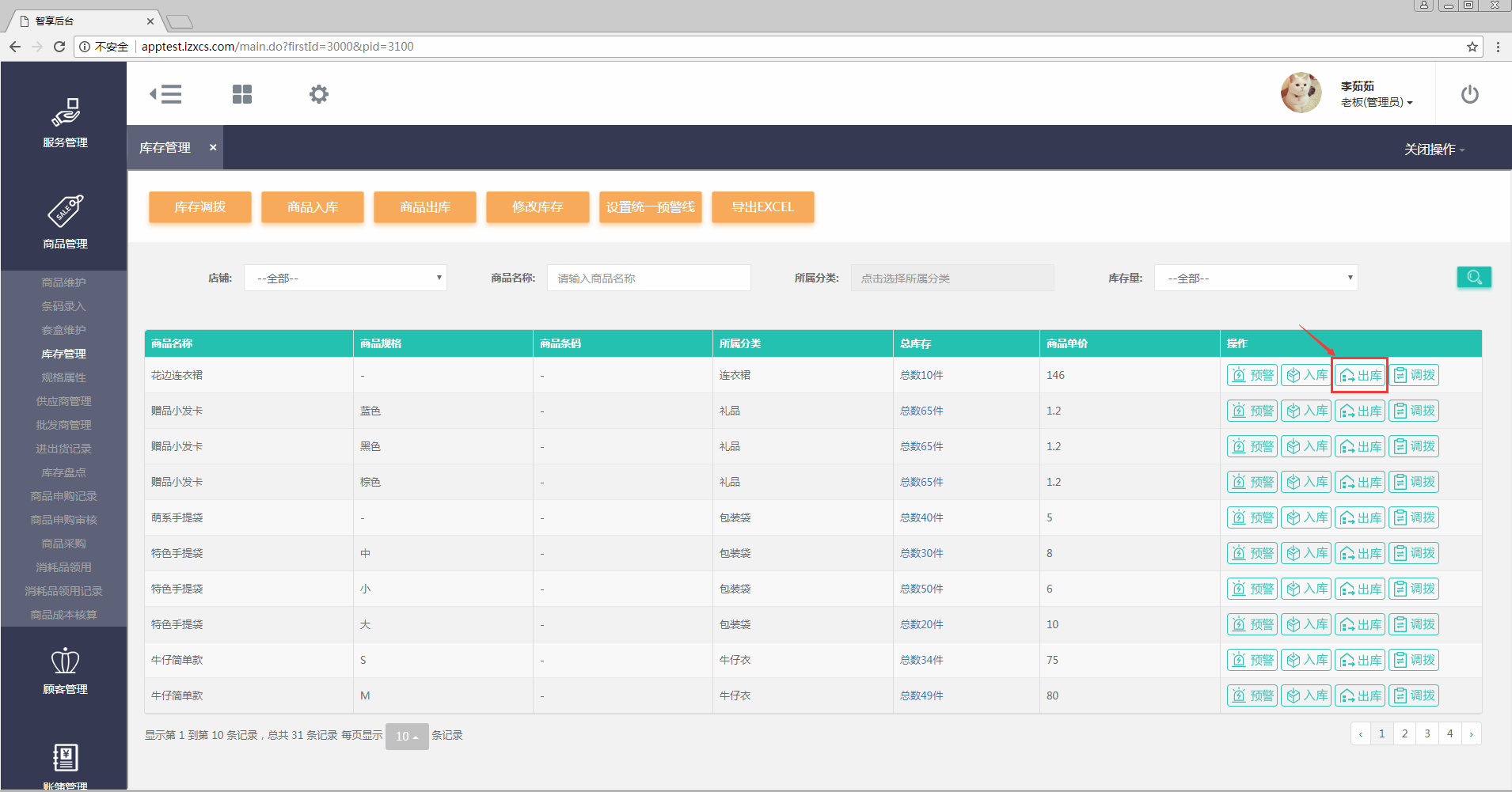Click 出库 for 牛仔简单款 M row
This screenshot has height=792, width=1512.
1360,695
